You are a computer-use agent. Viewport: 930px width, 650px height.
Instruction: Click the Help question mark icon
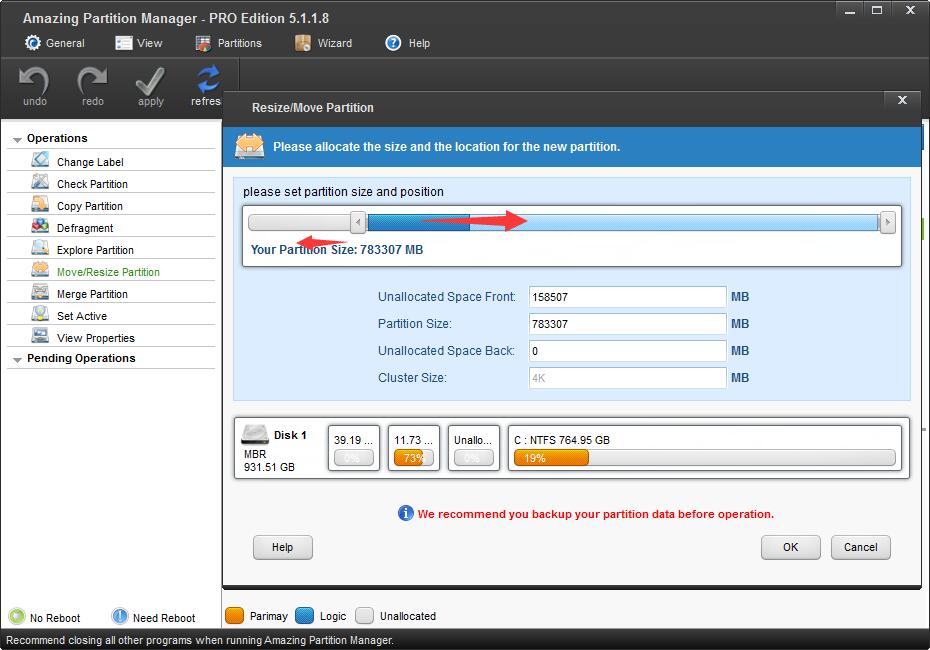pyautogui.click(x=393, y=43)
